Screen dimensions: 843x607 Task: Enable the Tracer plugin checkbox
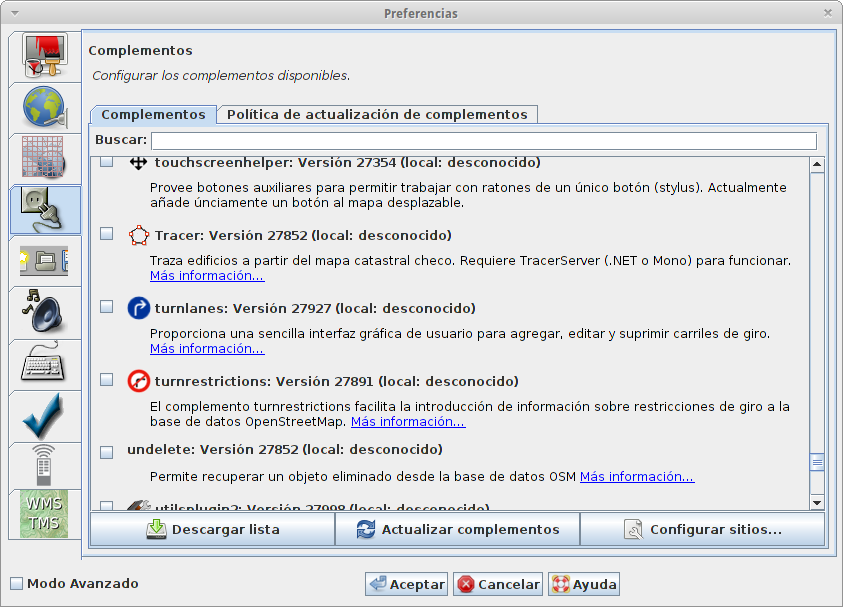107,235
